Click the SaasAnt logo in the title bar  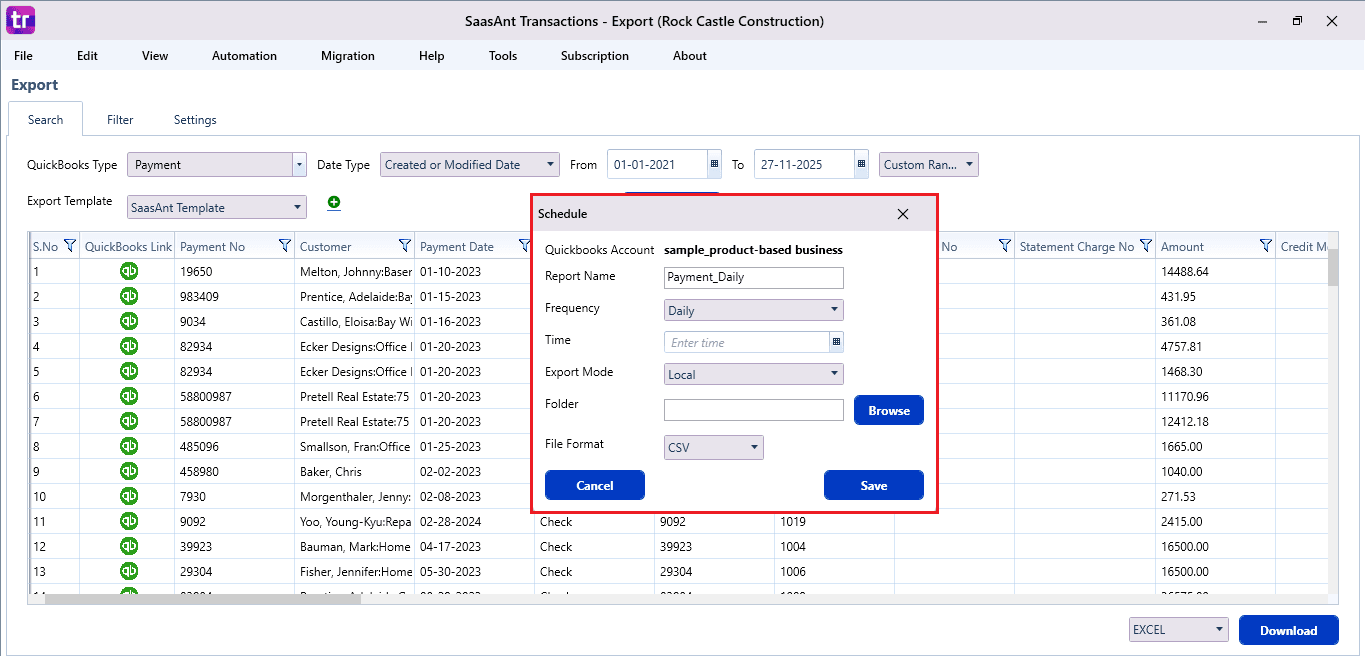pyautogui.click(x=19, y=20)
